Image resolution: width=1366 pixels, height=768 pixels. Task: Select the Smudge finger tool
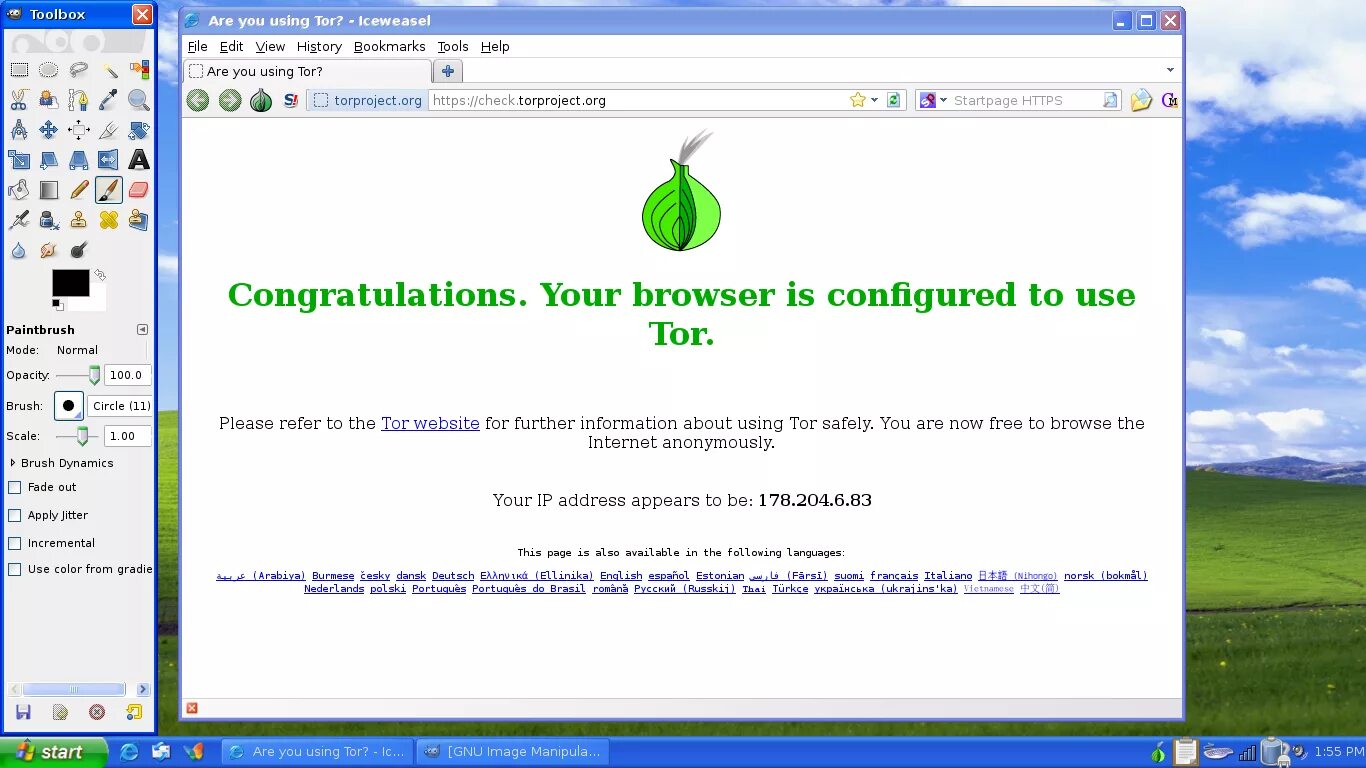click(48, 250)
